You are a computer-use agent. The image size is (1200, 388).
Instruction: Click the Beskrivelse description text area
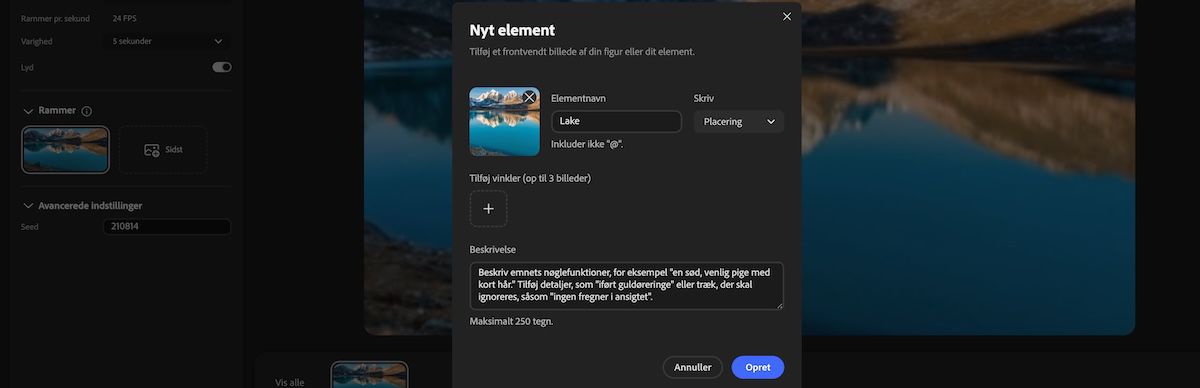pyautogui.click(x=627, y=286)
